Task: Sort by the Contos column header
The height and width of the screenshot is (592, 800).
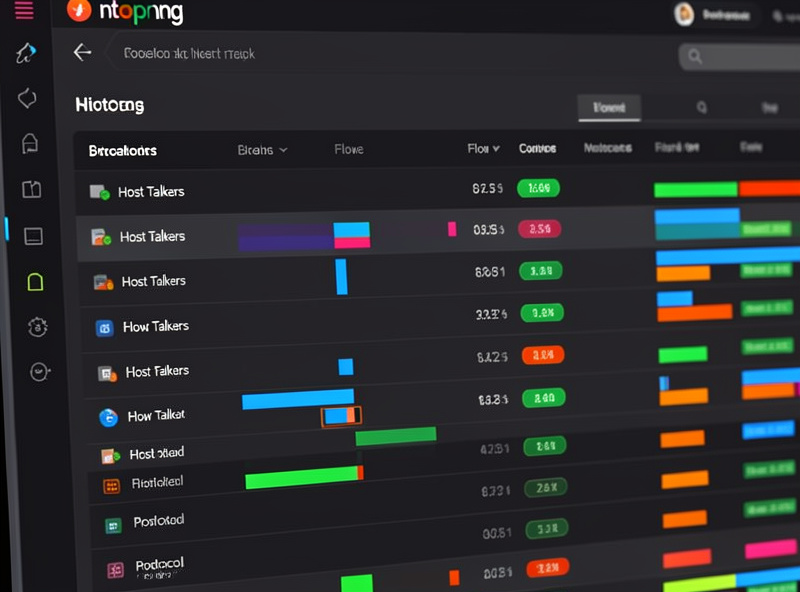Action: pos(537,148)
